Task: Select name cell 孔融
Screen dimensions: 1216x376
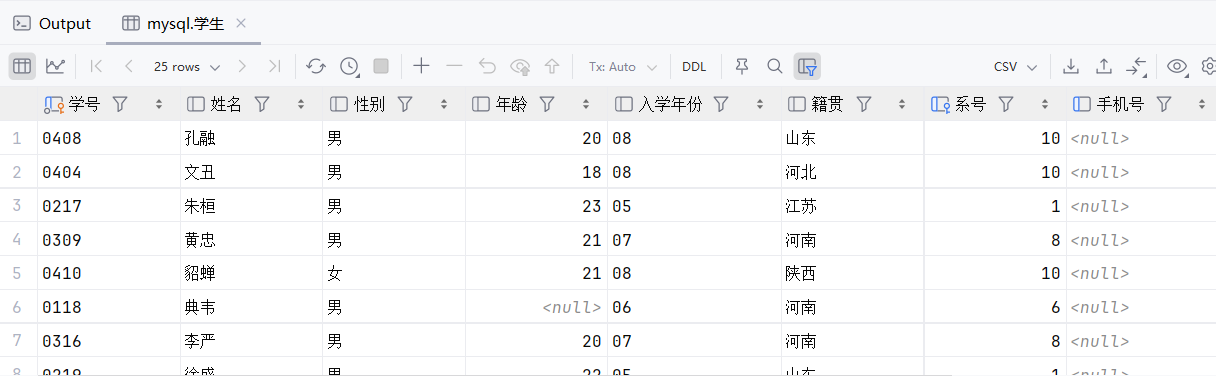Action: (252, 138)
